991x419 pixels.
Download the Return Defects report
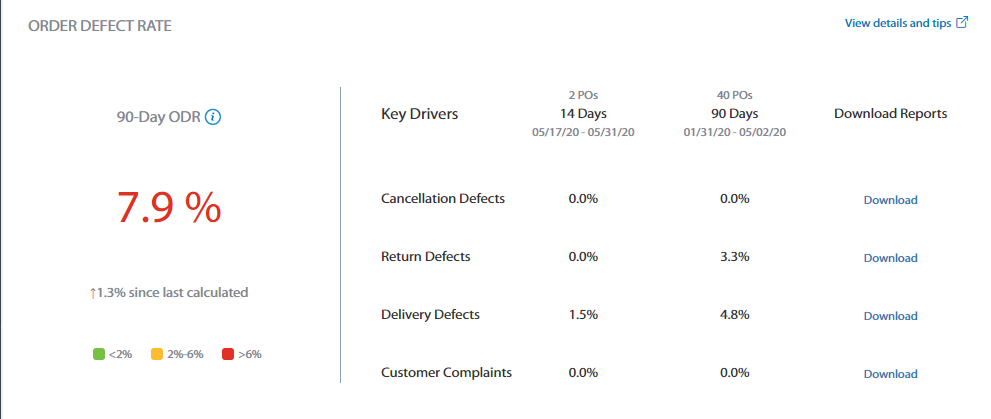click(x=891, y=258)
